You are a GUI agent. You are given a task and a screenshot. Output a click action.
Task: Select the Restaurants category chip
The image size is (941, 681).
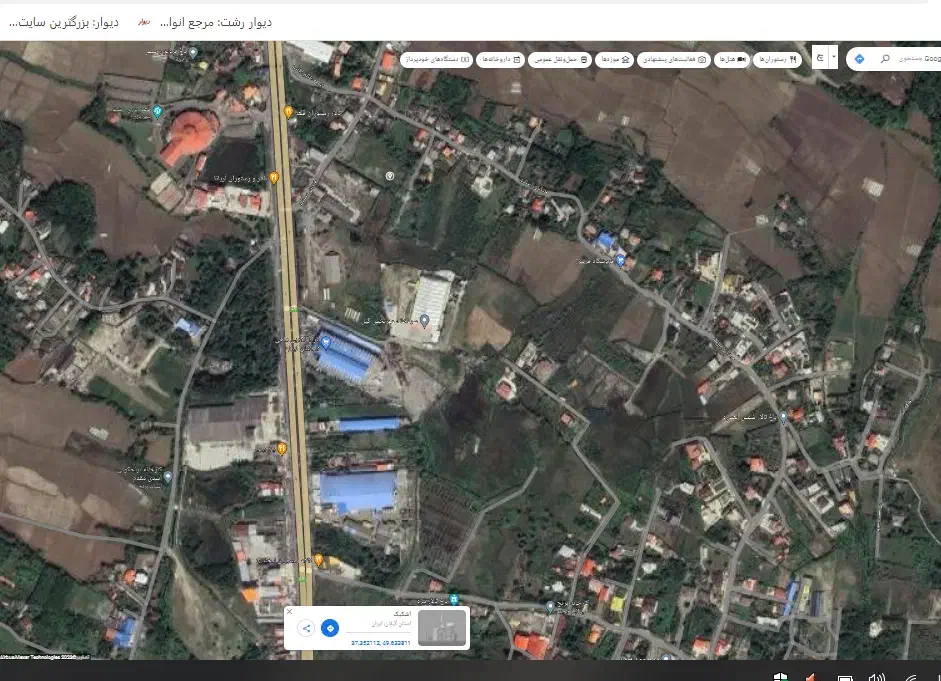(777, 60)
